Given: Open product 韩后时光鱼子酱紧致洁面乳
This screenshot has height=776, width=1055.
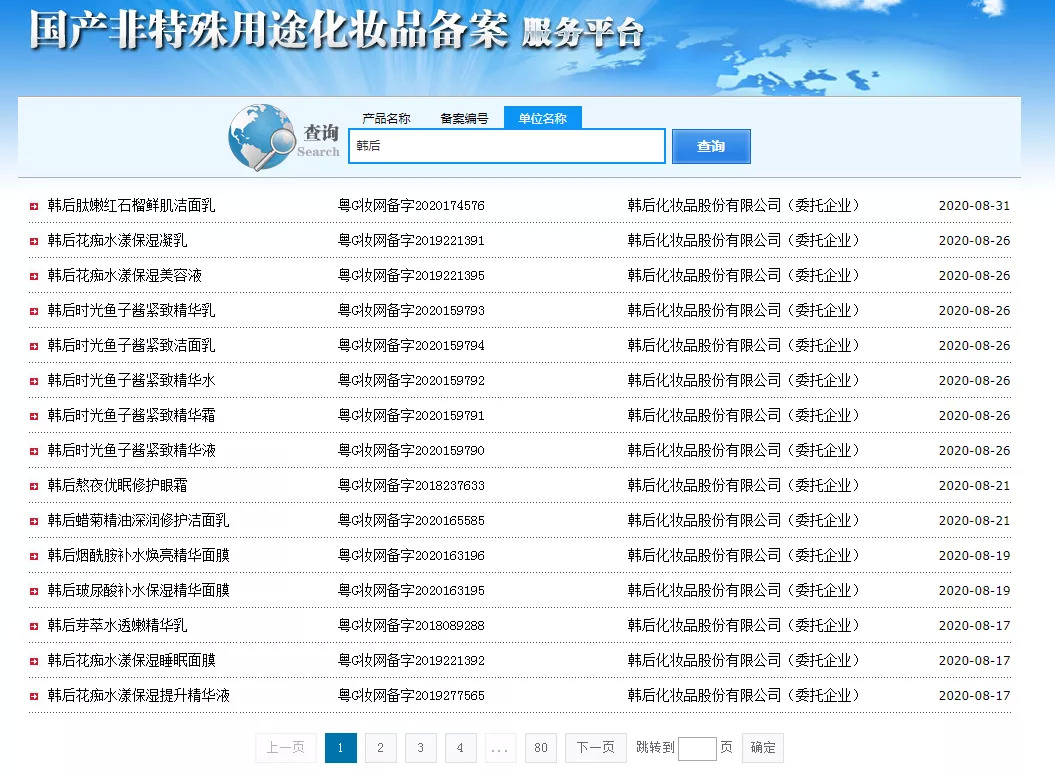Looking at the screenshot, I should [131, 345].
